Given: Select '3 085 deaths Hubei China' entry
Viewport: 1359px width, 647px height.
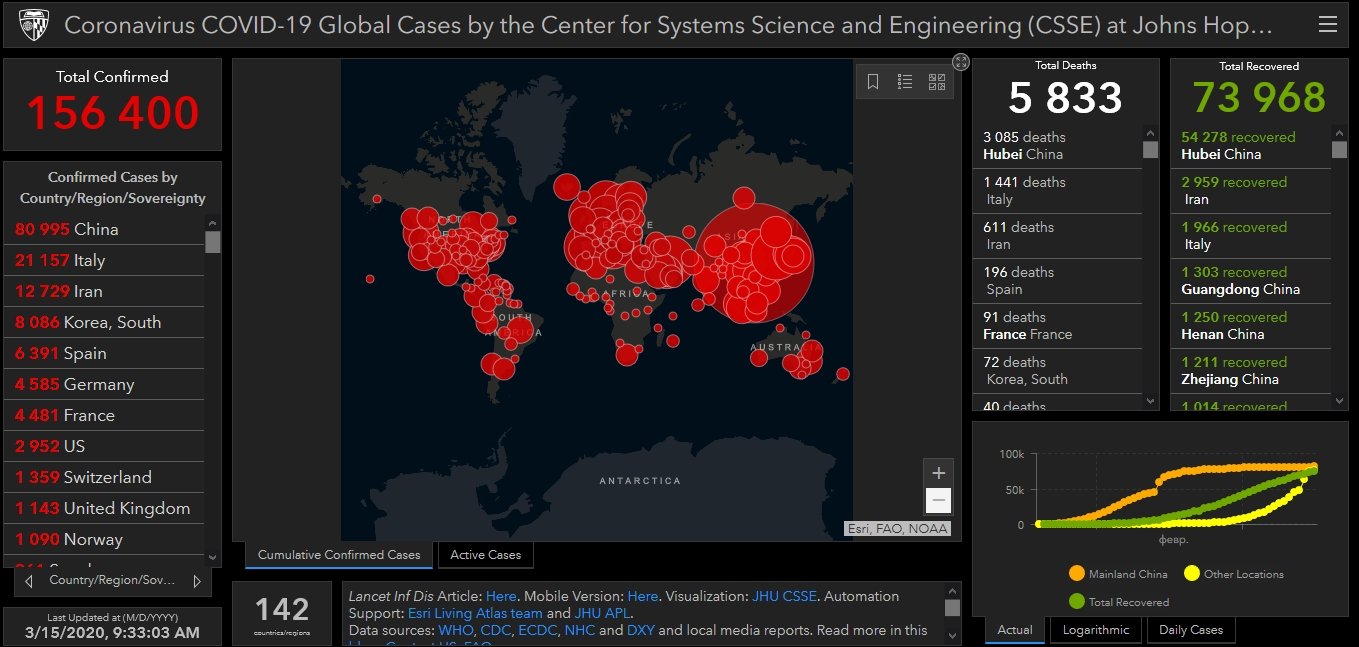Looking at the screenshot, I should 1058,146.
